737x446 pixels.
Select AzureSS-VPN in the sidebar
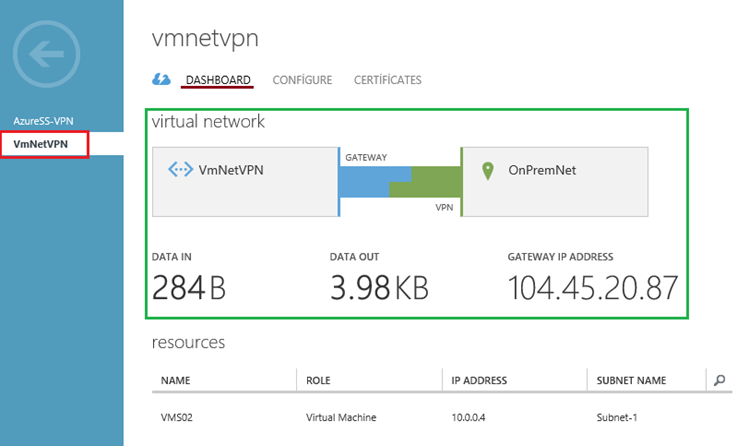(43, 121)
